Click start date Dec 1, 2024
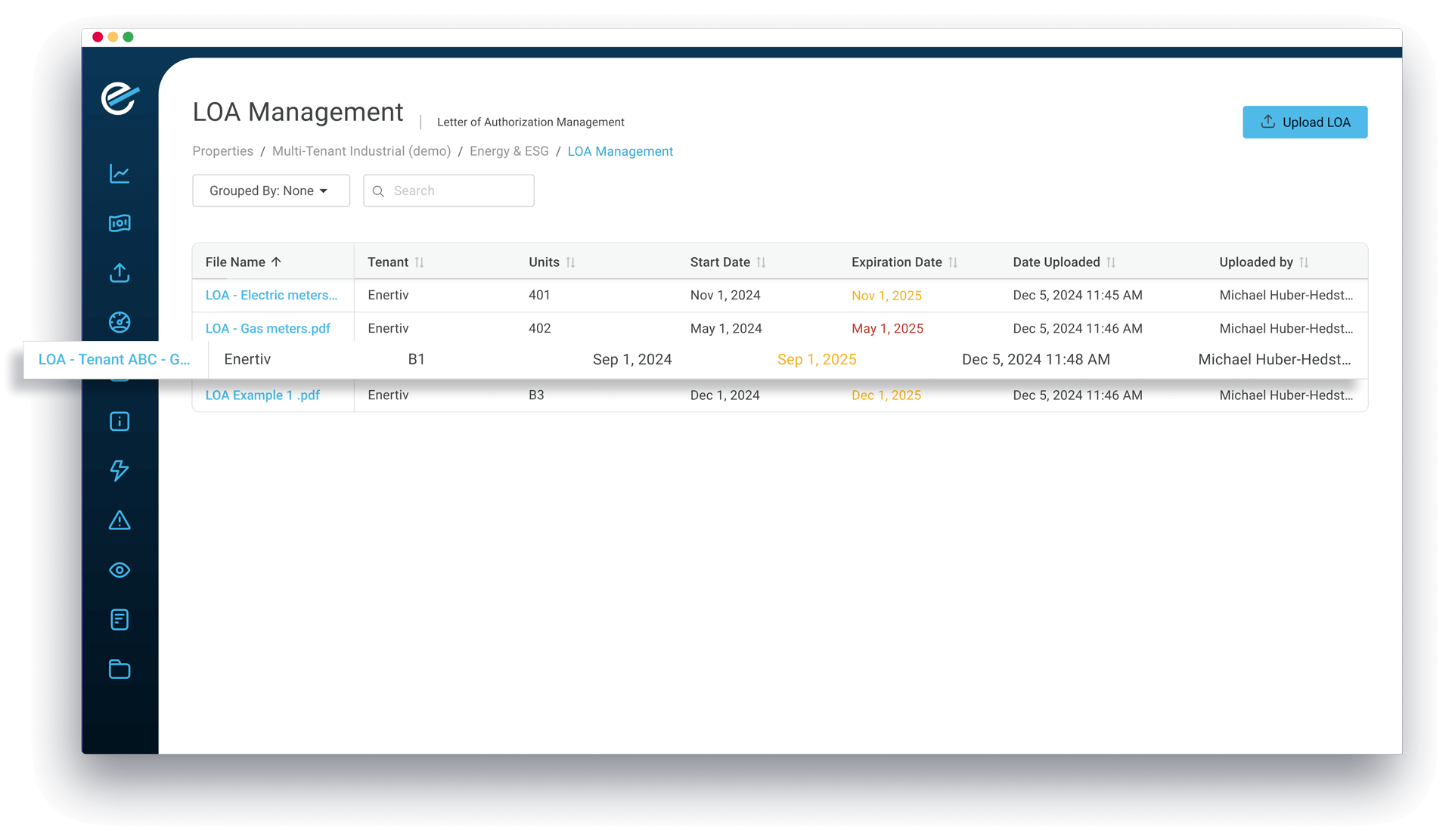The width and height of the screenshot is (1452, 840). point(724,395)
